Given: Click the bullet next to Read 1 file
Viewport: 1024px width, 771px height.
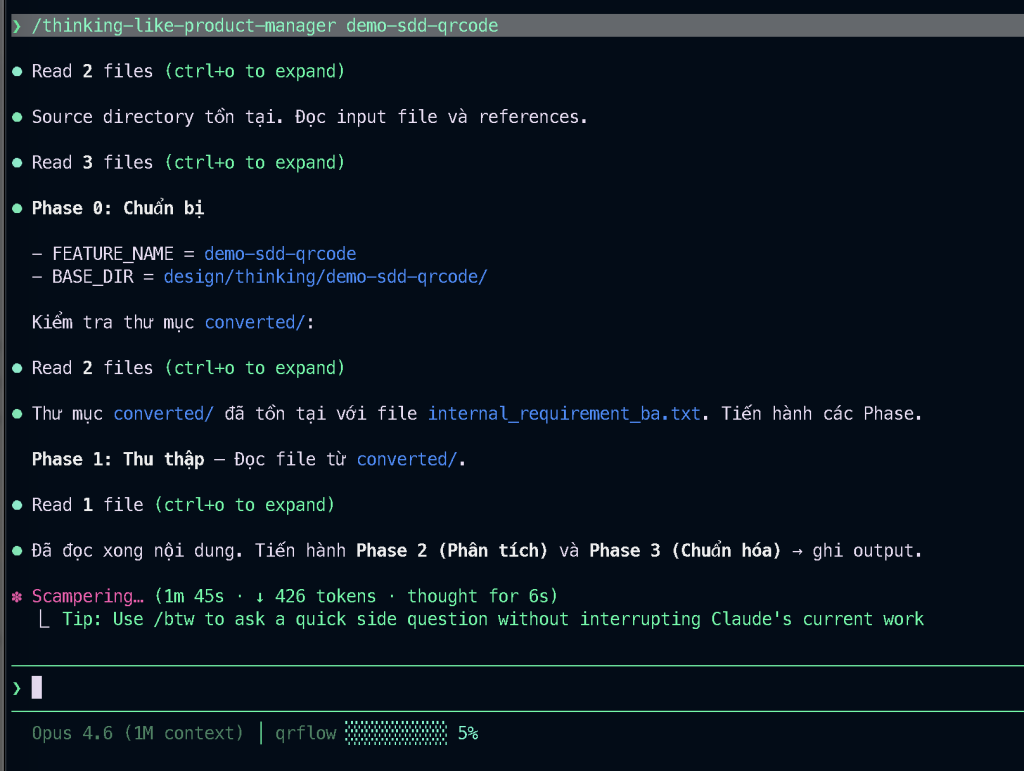Looking at the screenshot, I should (x=16, y=505).
